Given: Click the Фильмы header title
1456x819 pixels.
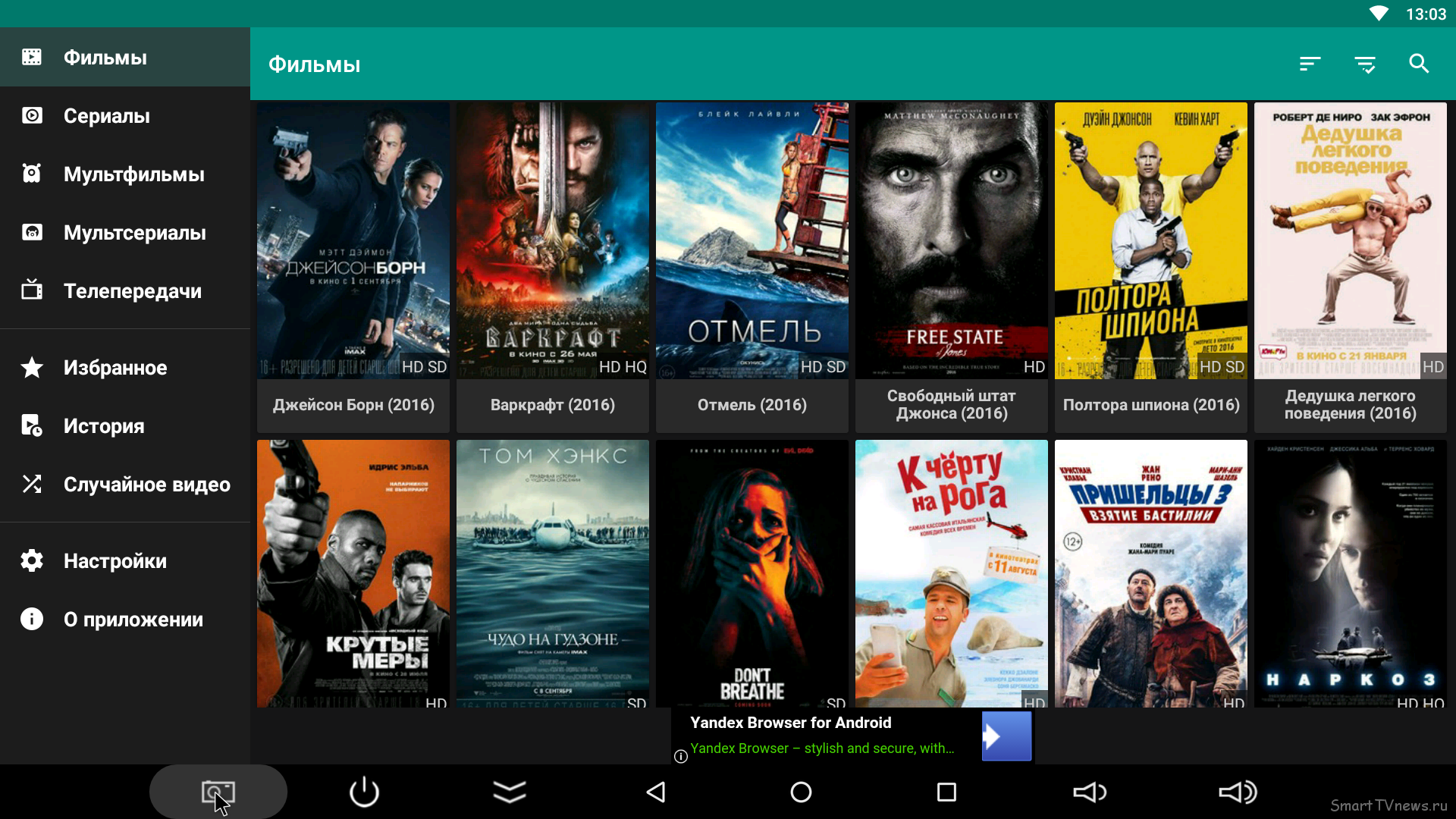Looking at the screenshot, I should click(314, 64).
